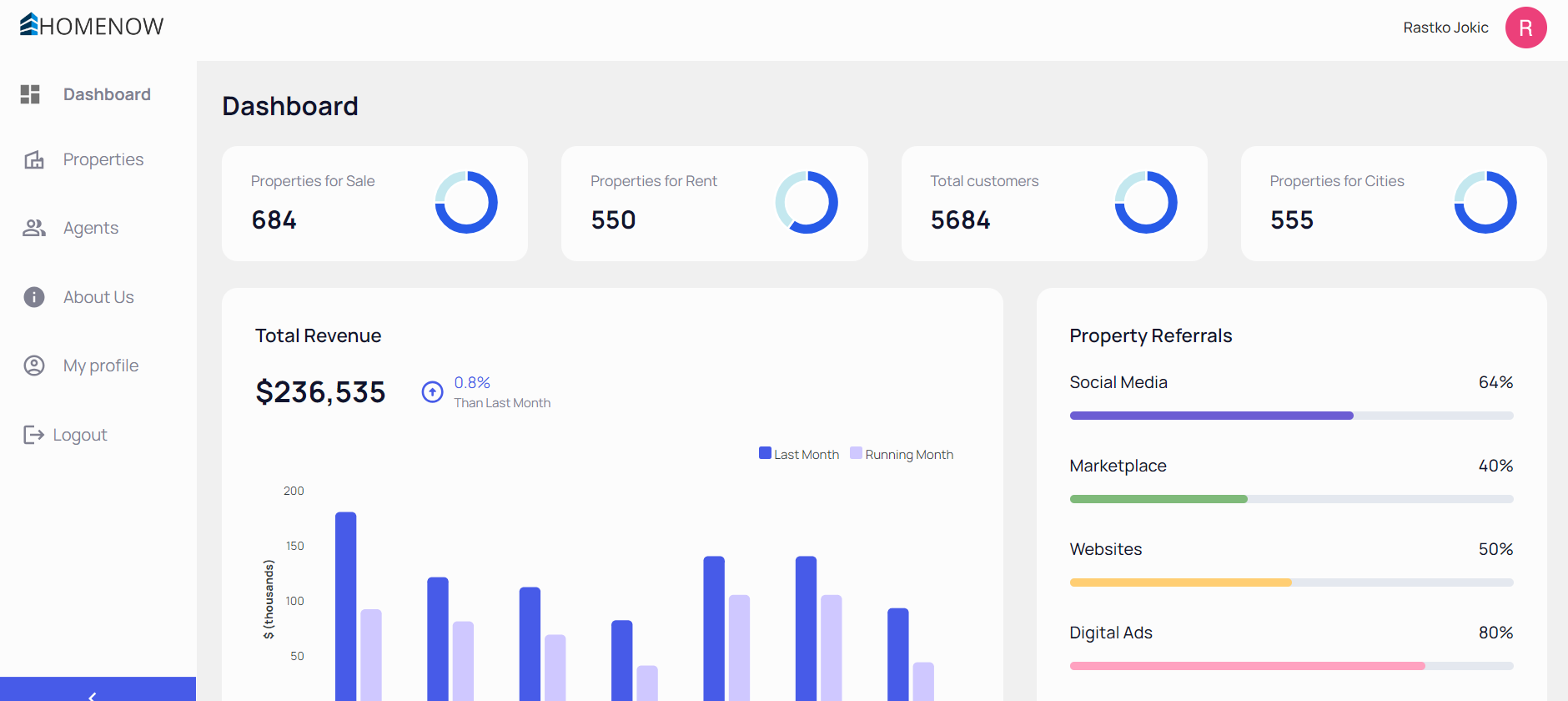This screenshot has height=701, width=1568.
Task: Click the Dashboard page heading
Action: (290, 106)
